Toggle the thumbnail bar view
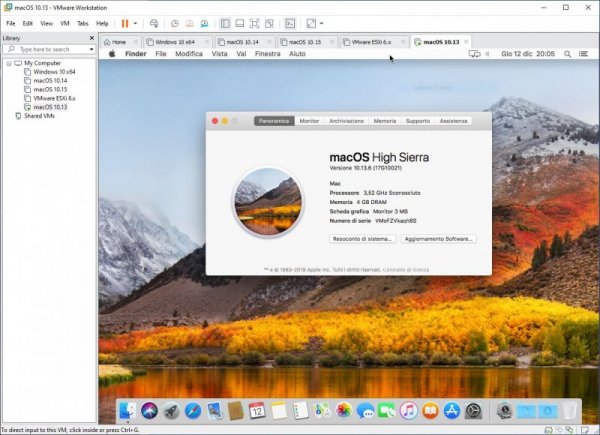This screenshot has width=600, height=435. pyautogui.click(x=240, y=23)
